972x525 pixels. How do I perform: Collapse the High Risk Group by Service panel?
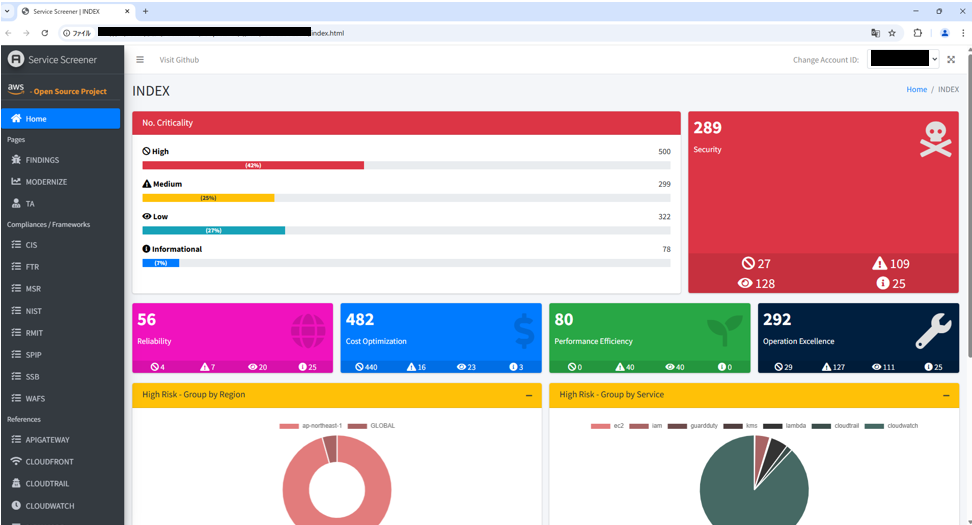click(946, 395)
